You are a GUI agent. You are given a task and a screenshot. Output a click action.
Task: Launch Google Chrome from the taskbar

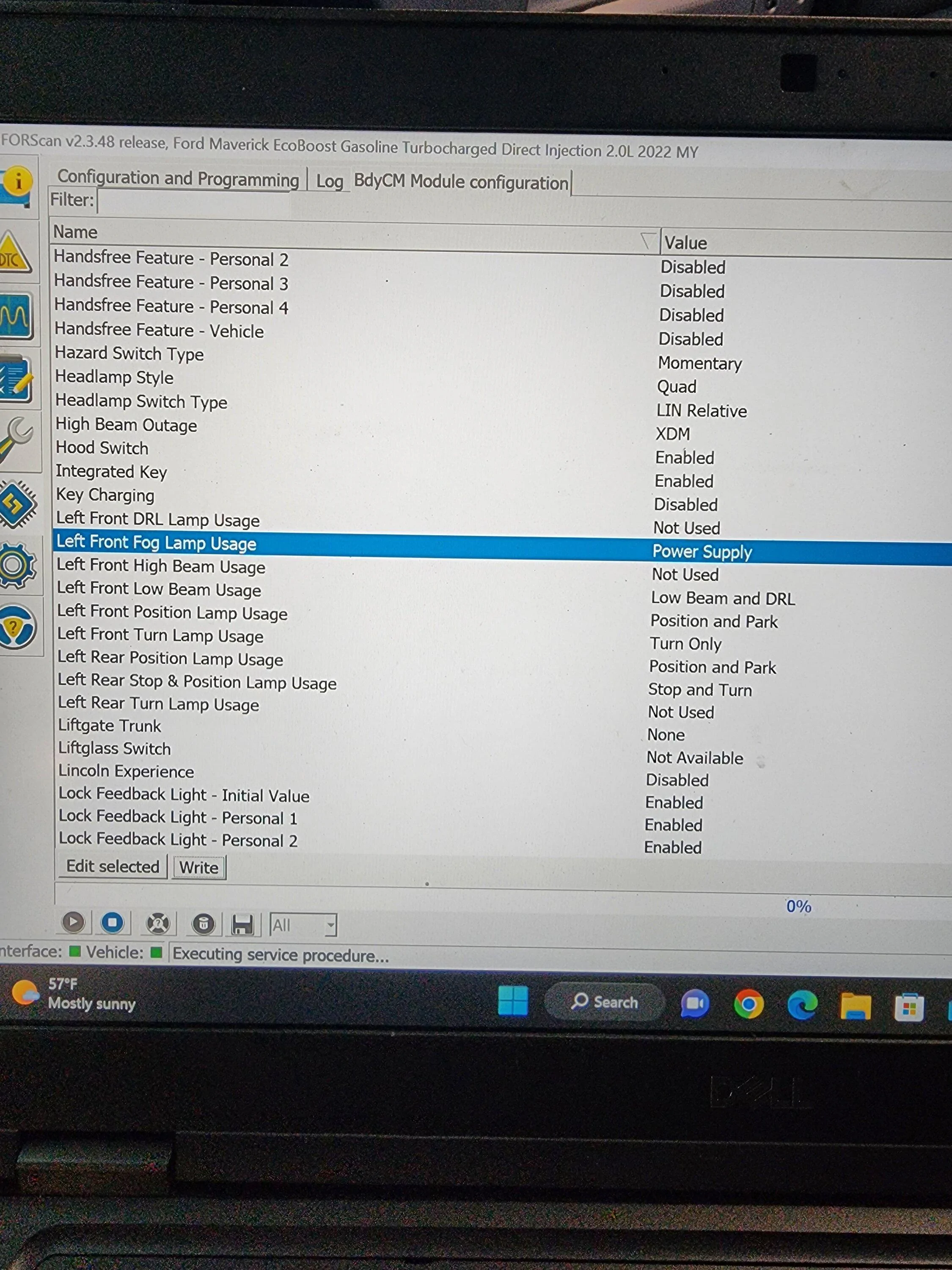pyautogui.click(x=749, y=1004)
